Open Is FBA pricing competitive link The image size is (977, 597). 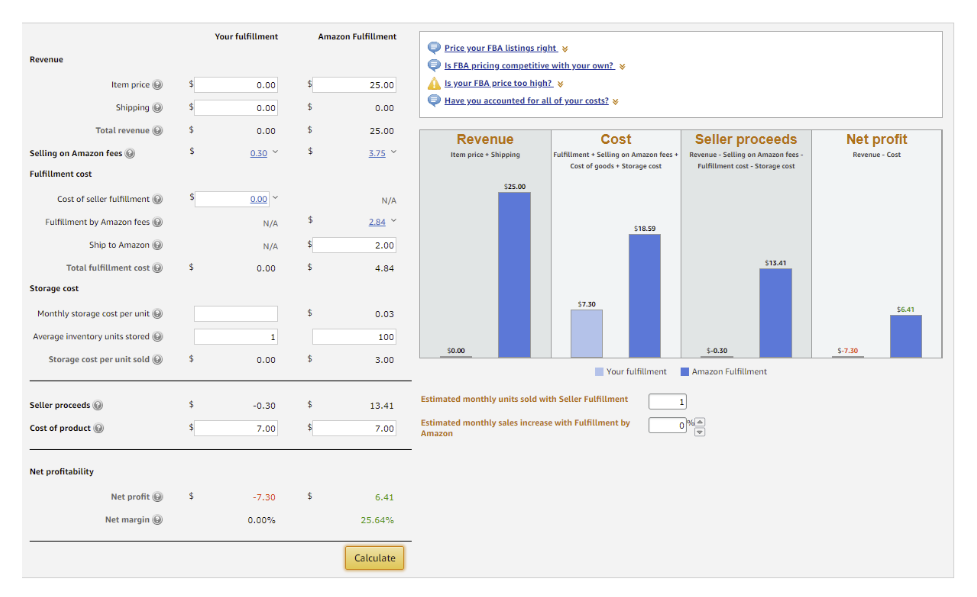[530, 65]
